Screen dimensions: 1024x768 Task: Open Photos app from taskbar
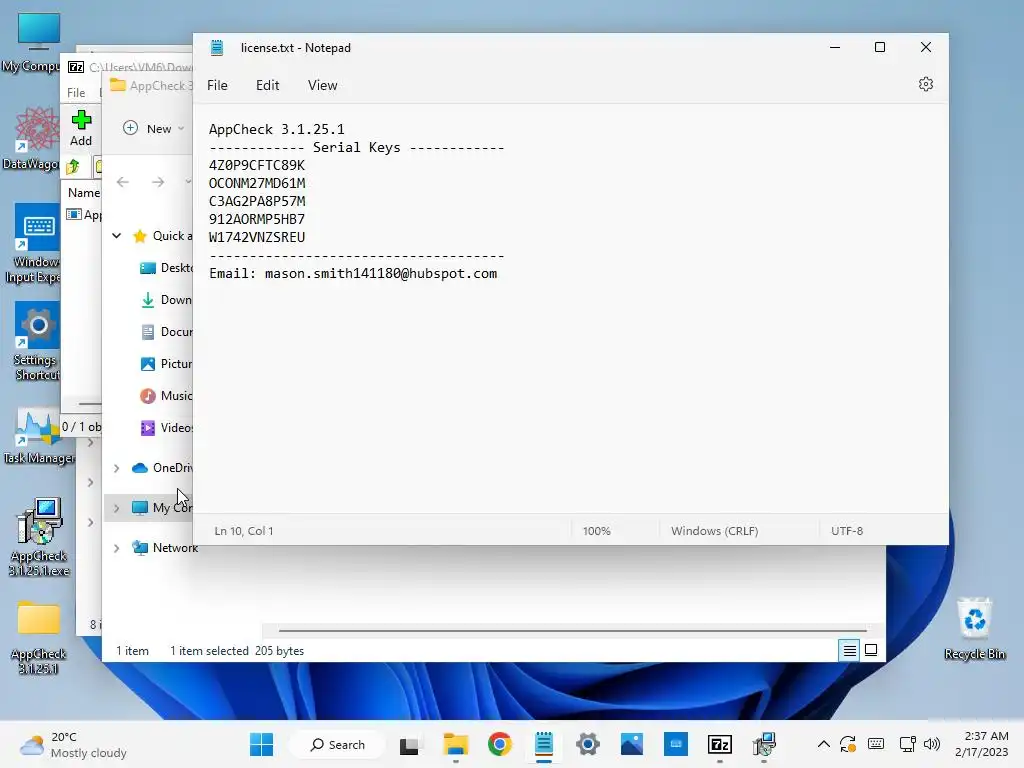pos(632,744)
